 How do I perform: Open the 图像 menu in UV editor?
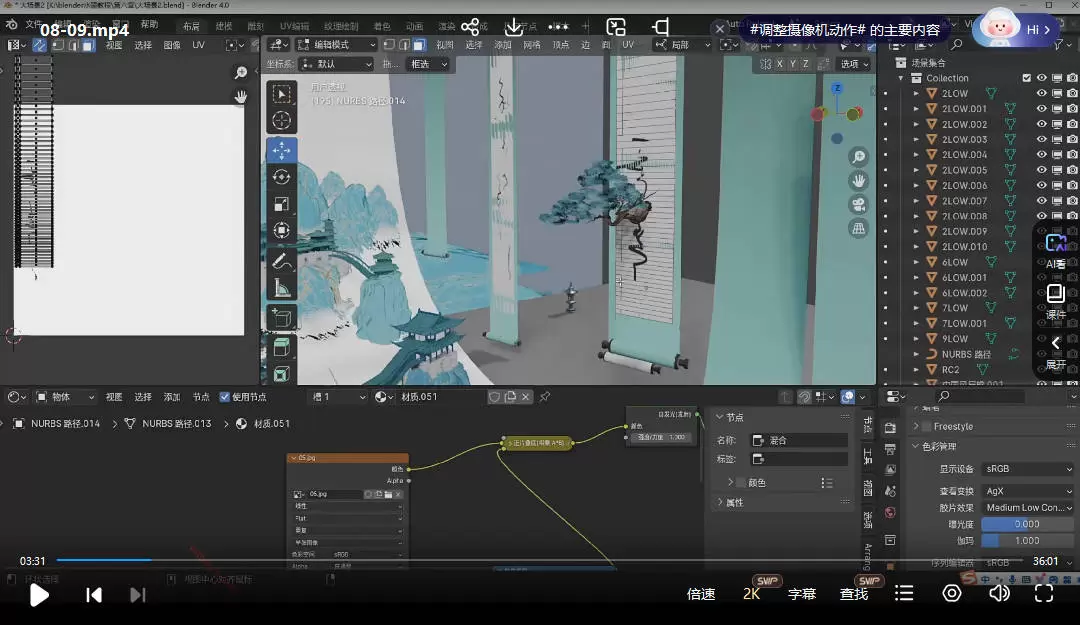coord(172,45)
